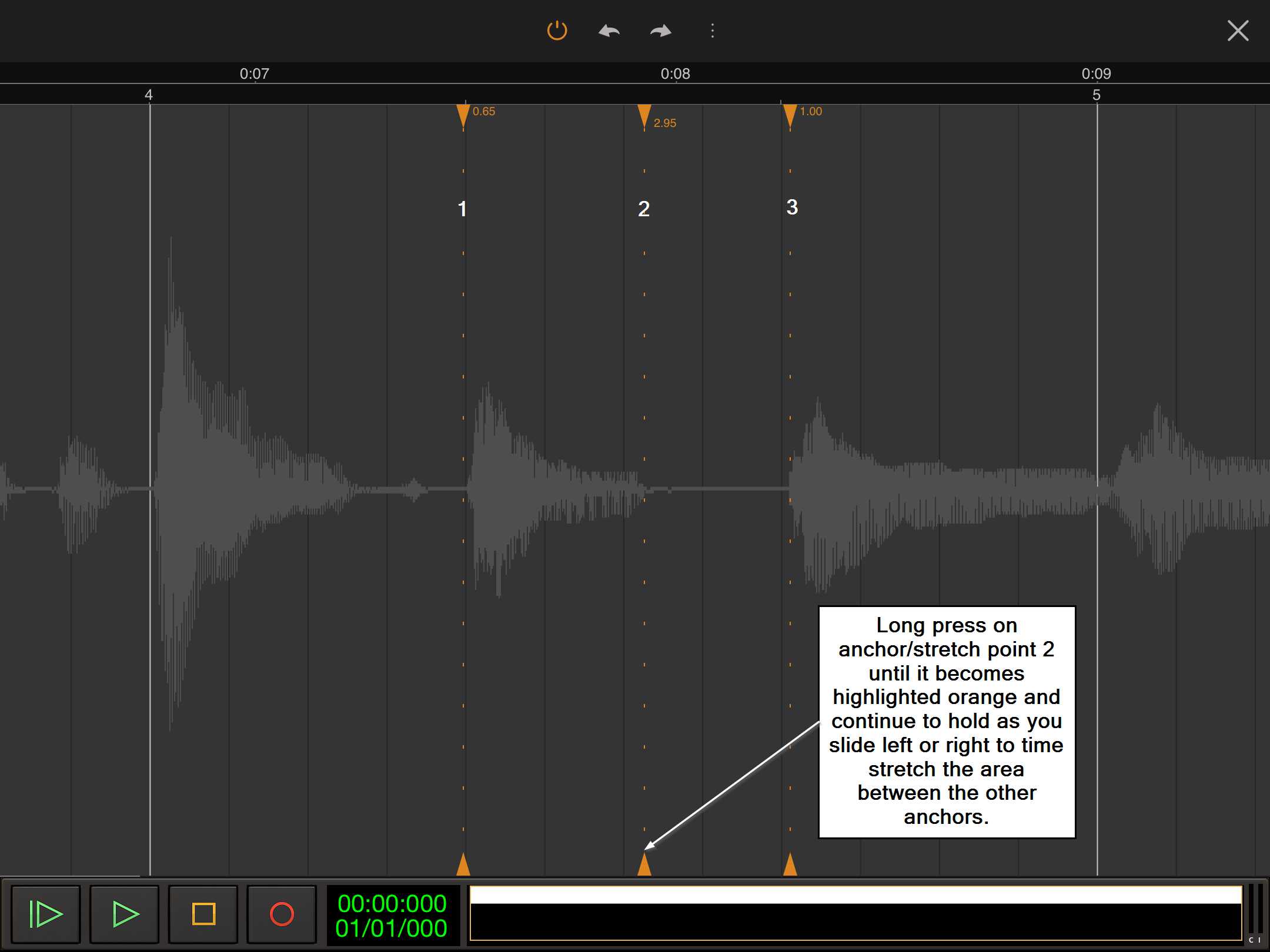This screenshot has width=1270, height=952.
Task: Tap bottom stretch handle of anchor 1
Action: (463, 865)
